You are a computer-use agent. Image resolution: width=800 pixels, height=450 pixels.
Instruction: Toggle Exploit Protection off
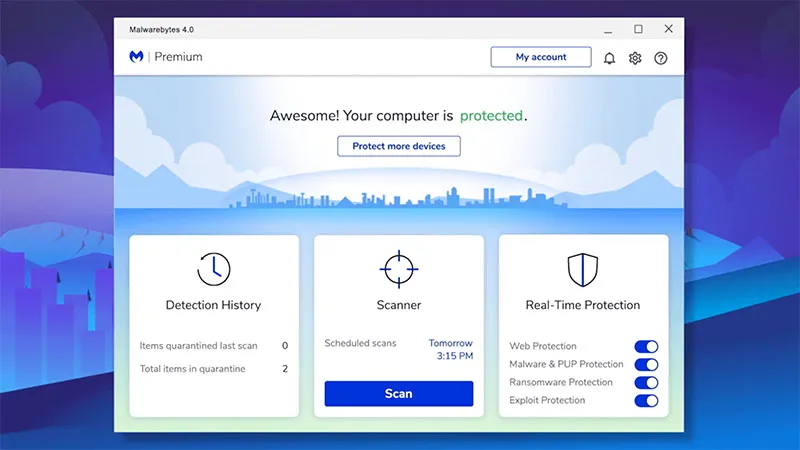[646, 401]
